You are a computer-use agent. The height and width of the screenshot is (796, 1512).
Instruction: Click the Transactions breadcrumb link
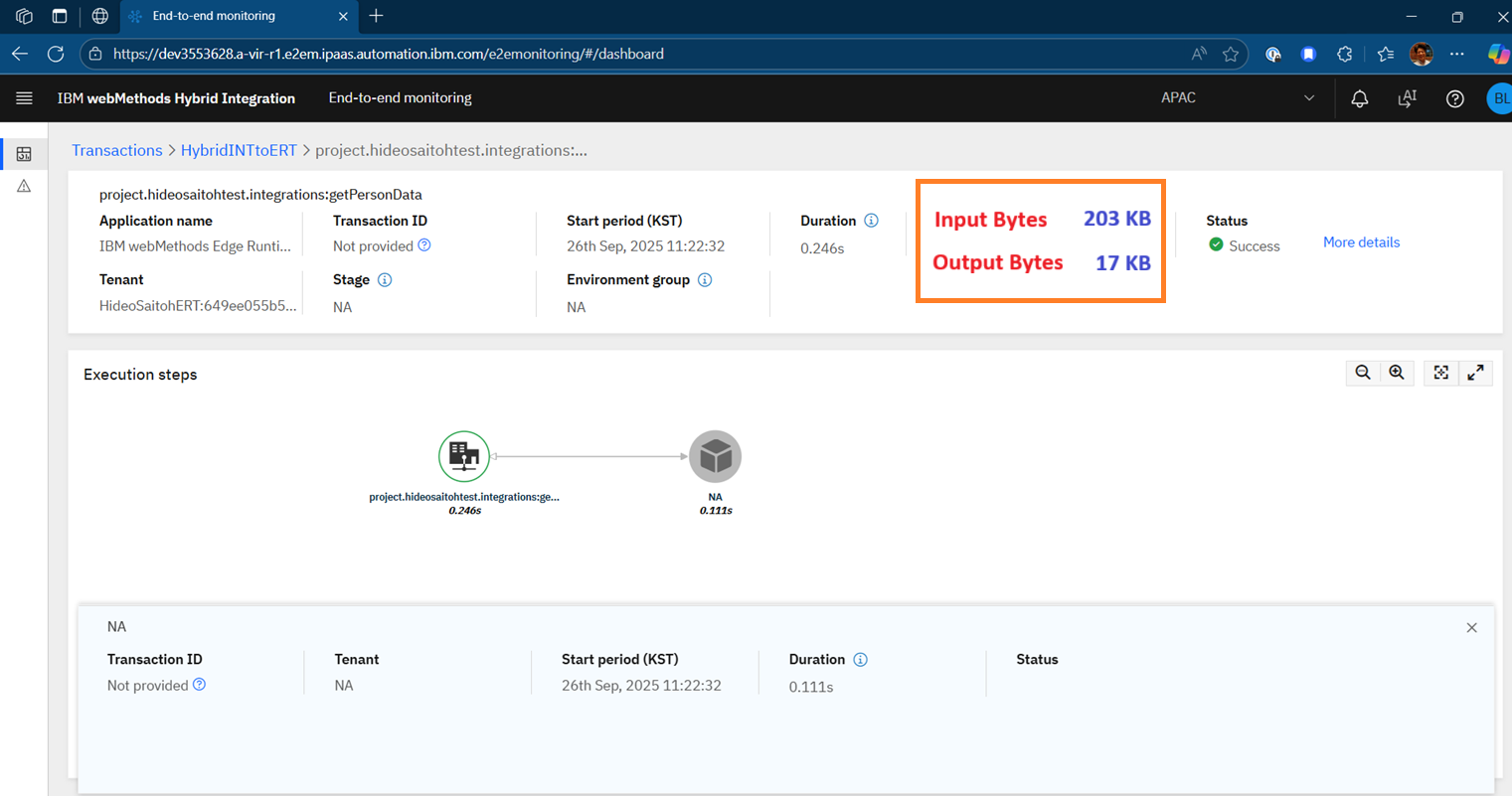[x=116, y=150]
